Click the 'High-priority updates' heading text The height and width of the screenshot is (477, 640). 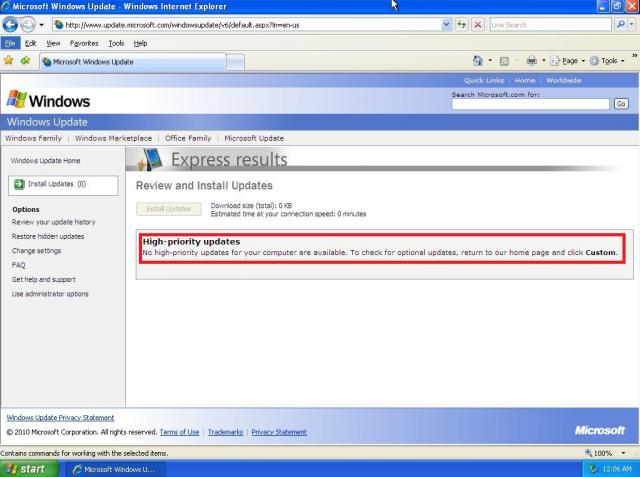(x=191, y=242)
